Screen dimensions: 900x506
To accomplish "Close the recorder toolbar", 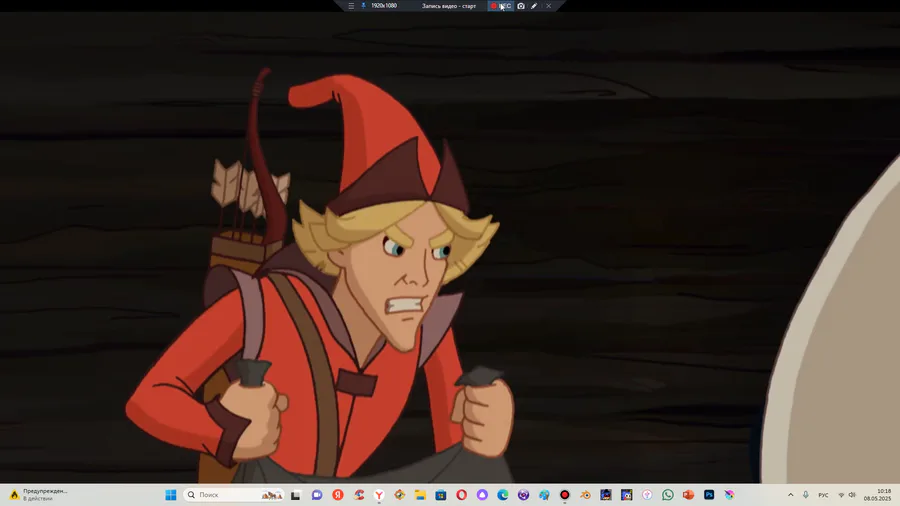I will coord(549,6).
